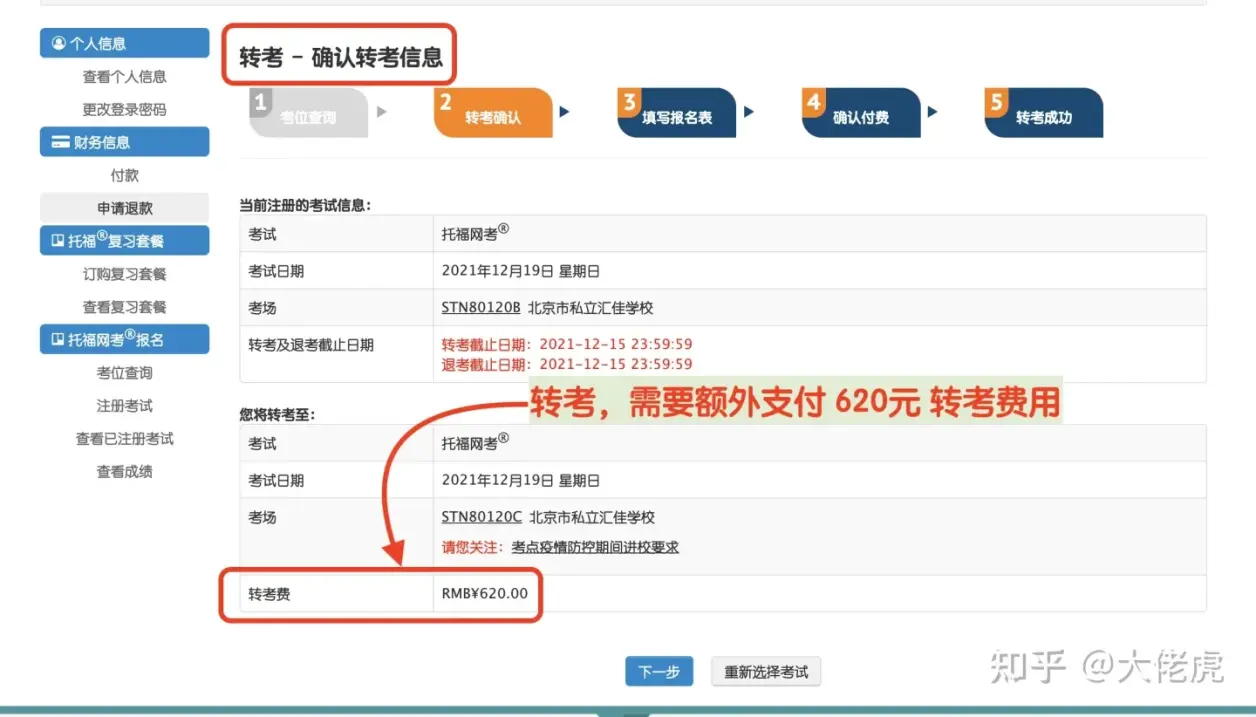Click the 转考费 row label
Image resolution: width=1256 pixels, height=717 pixels.
coord(269,595)
